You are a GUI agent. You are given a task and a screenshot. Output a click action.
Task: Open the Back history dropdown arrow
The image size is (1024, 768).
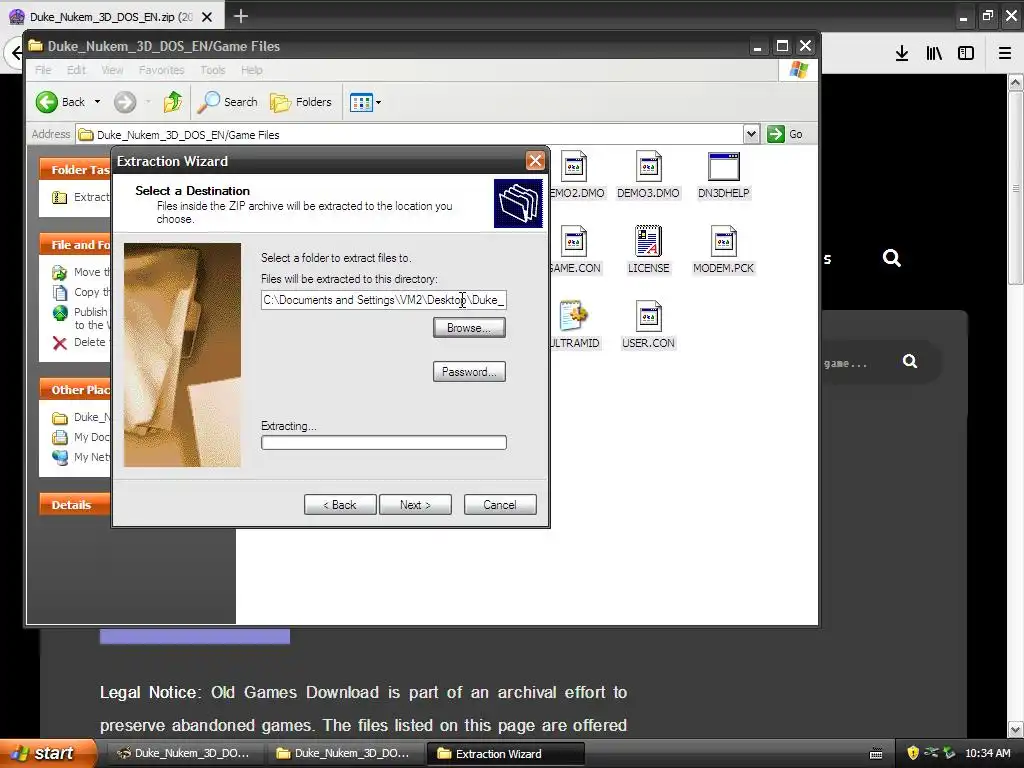pyautogui.click(x=97, y=102)
